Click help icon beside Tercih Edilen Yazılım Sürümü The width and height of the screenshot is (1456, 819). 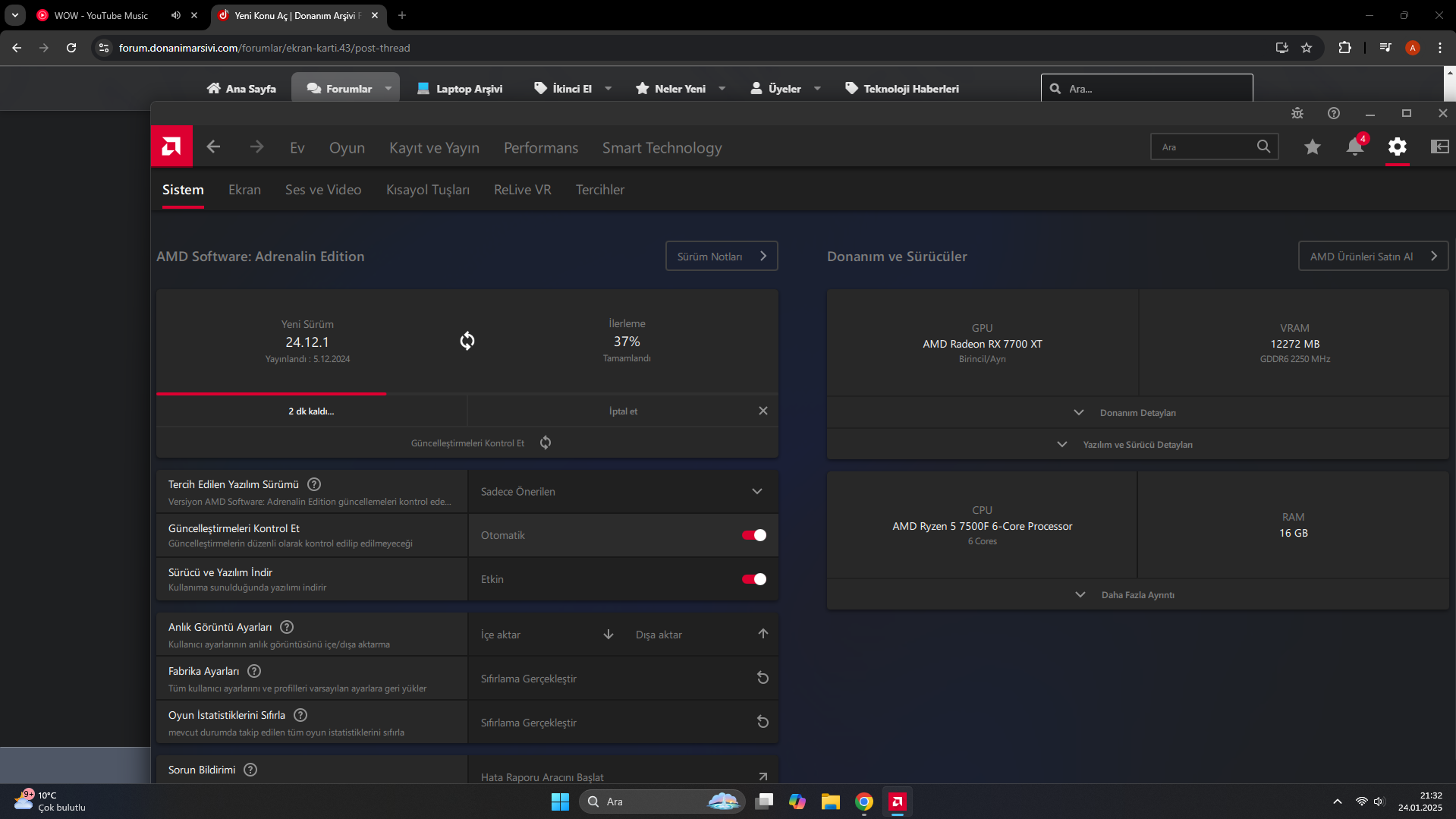pyautogui.click(x=314, y=484)
